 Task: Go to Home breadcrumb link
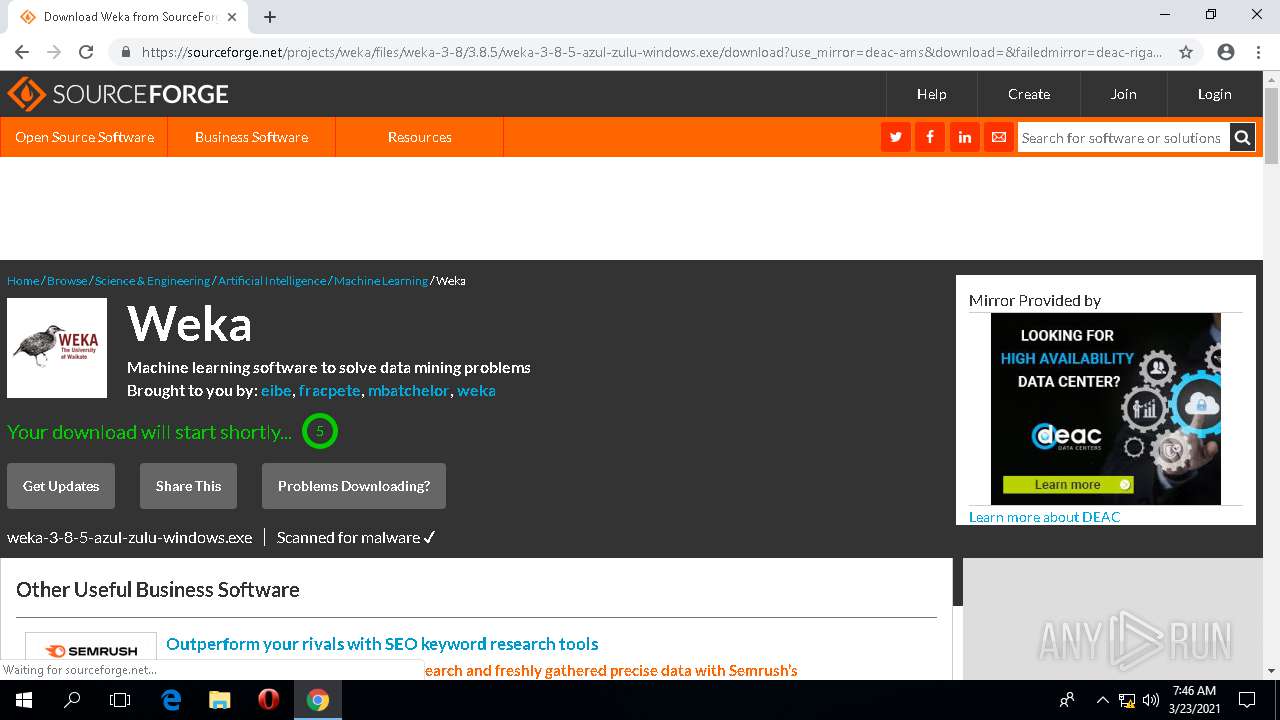coord(23,281)
